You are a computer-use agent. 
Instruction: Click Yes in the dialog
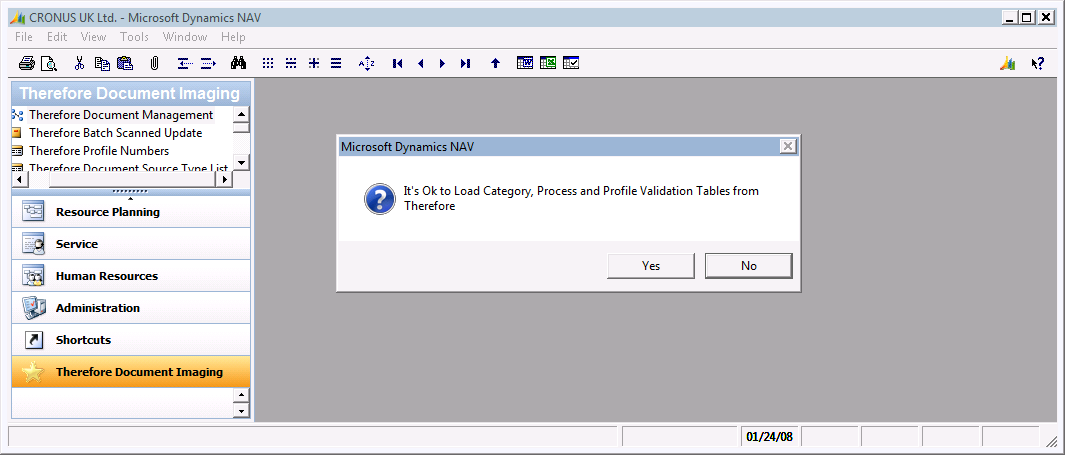[651, 266]
